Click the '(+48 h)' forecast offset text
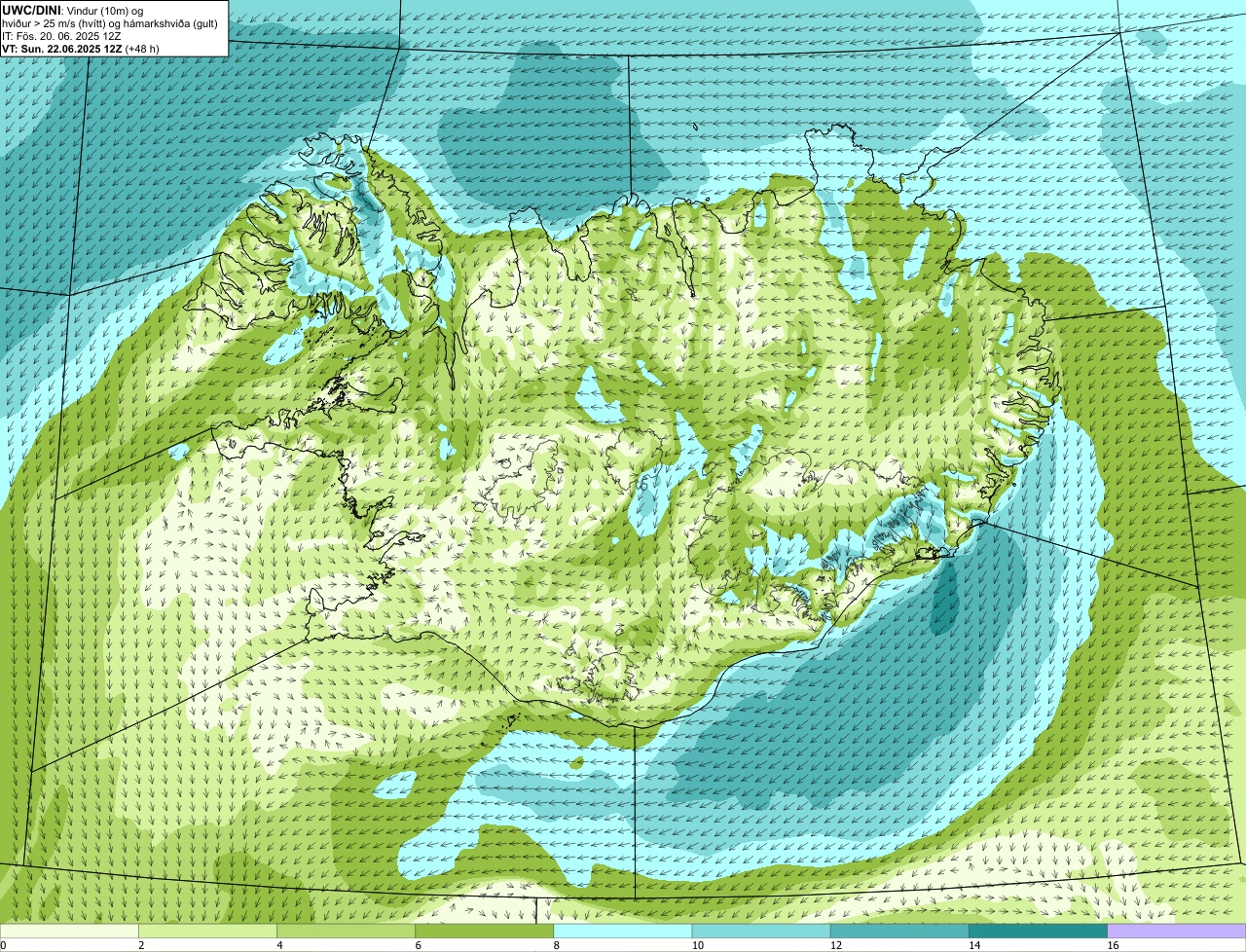 coord(143,49)
